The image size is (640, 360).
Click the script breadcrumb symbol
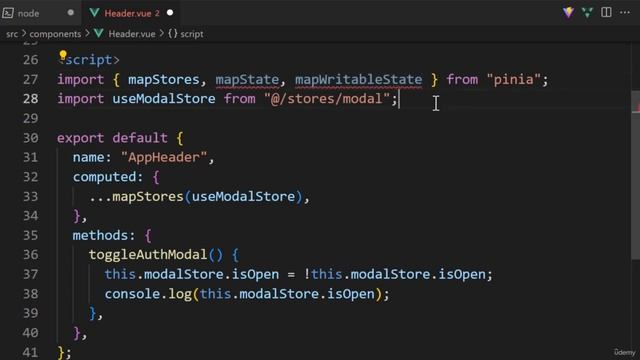192,34
